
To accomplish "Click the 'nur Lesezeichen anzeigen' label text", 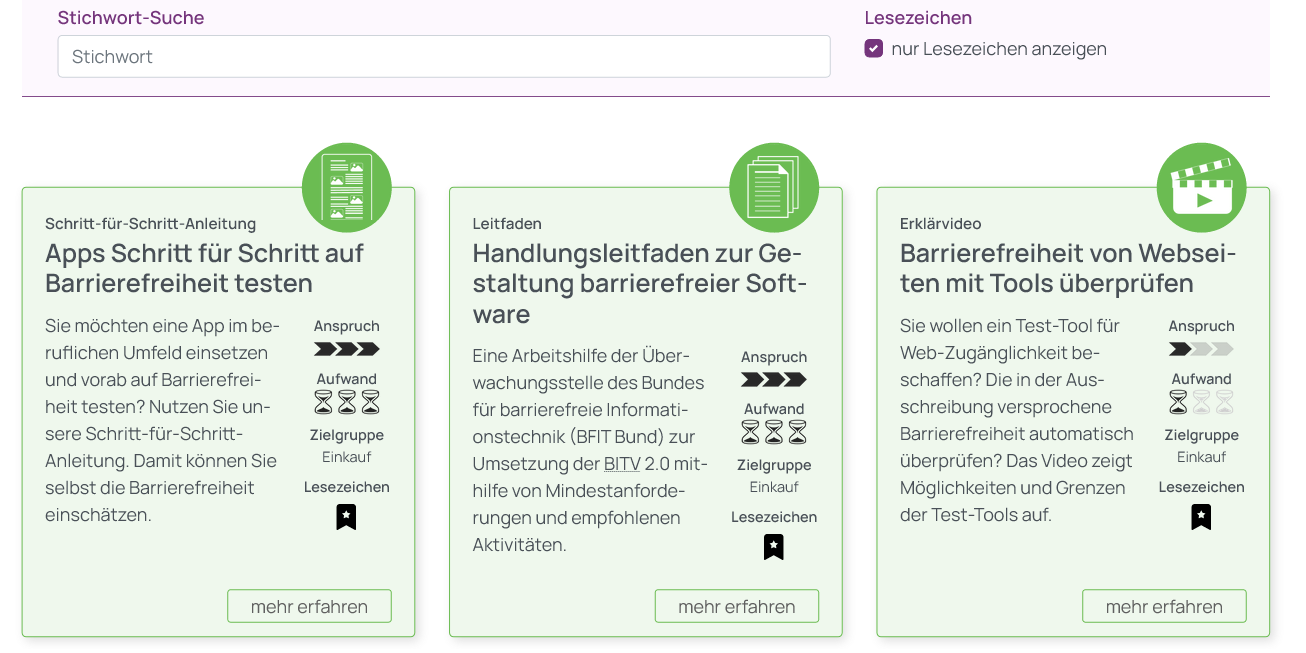I will coord(999,49).
